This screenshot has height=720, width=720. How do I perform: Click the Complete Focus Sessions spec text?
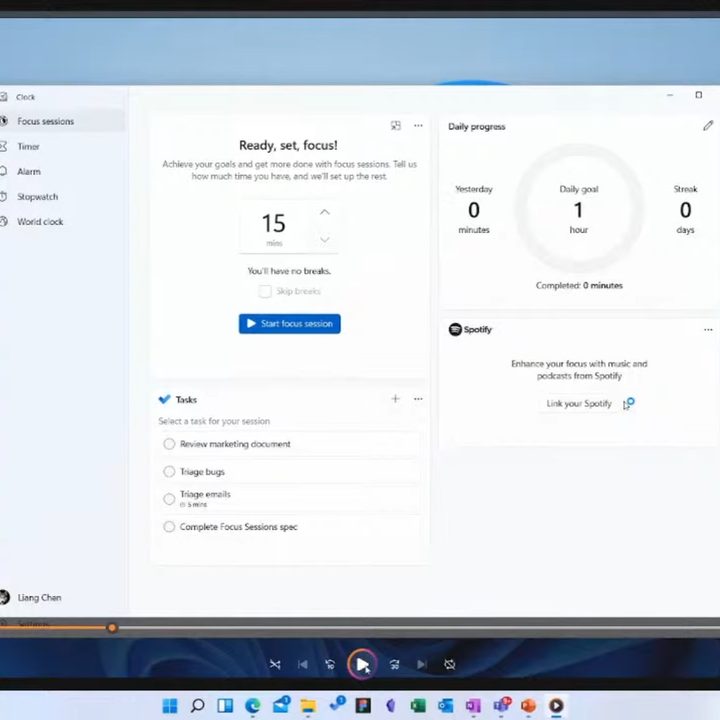(x=239, y=527)
